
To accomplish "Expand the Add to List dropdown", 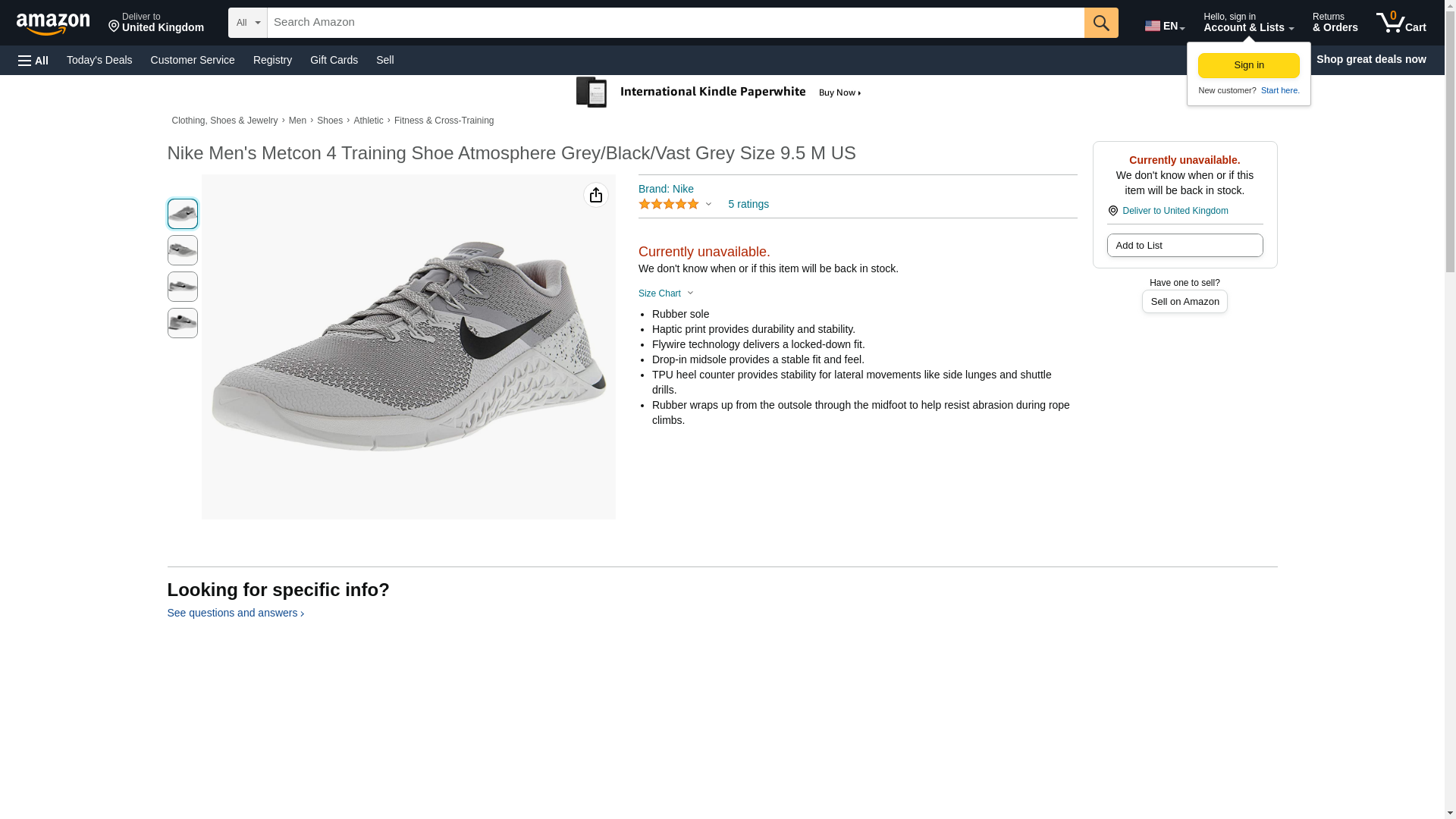I will [1184, 246].
